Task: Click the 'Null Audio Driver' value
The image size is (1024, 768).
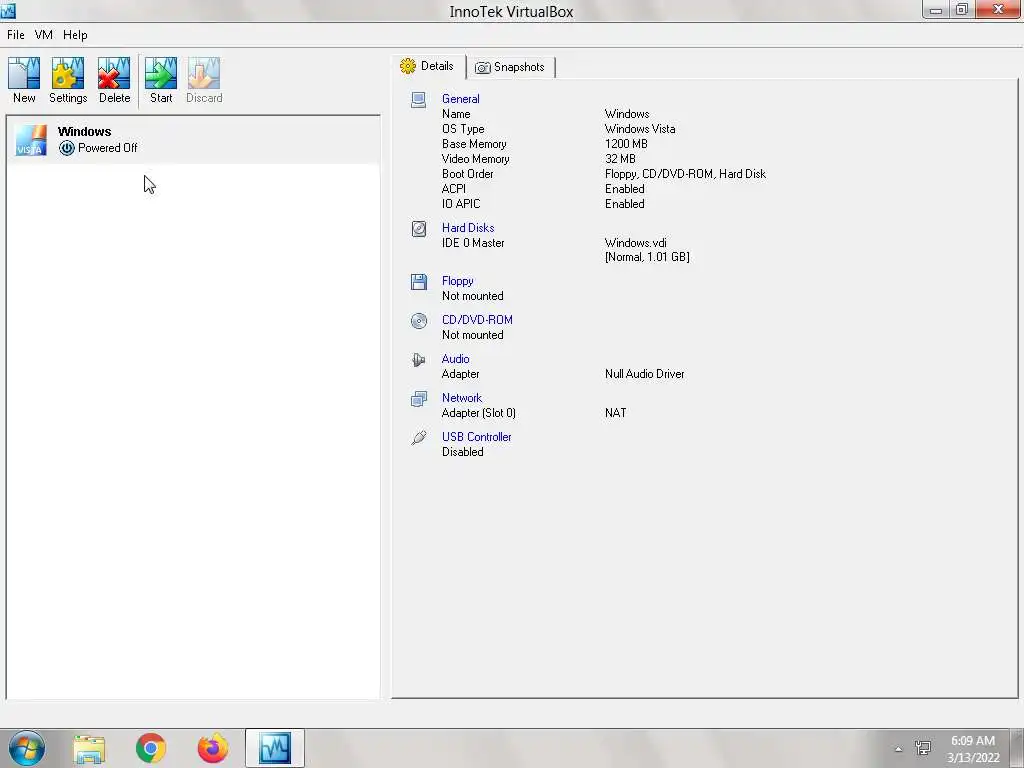Action: click(x=645, y=374)
